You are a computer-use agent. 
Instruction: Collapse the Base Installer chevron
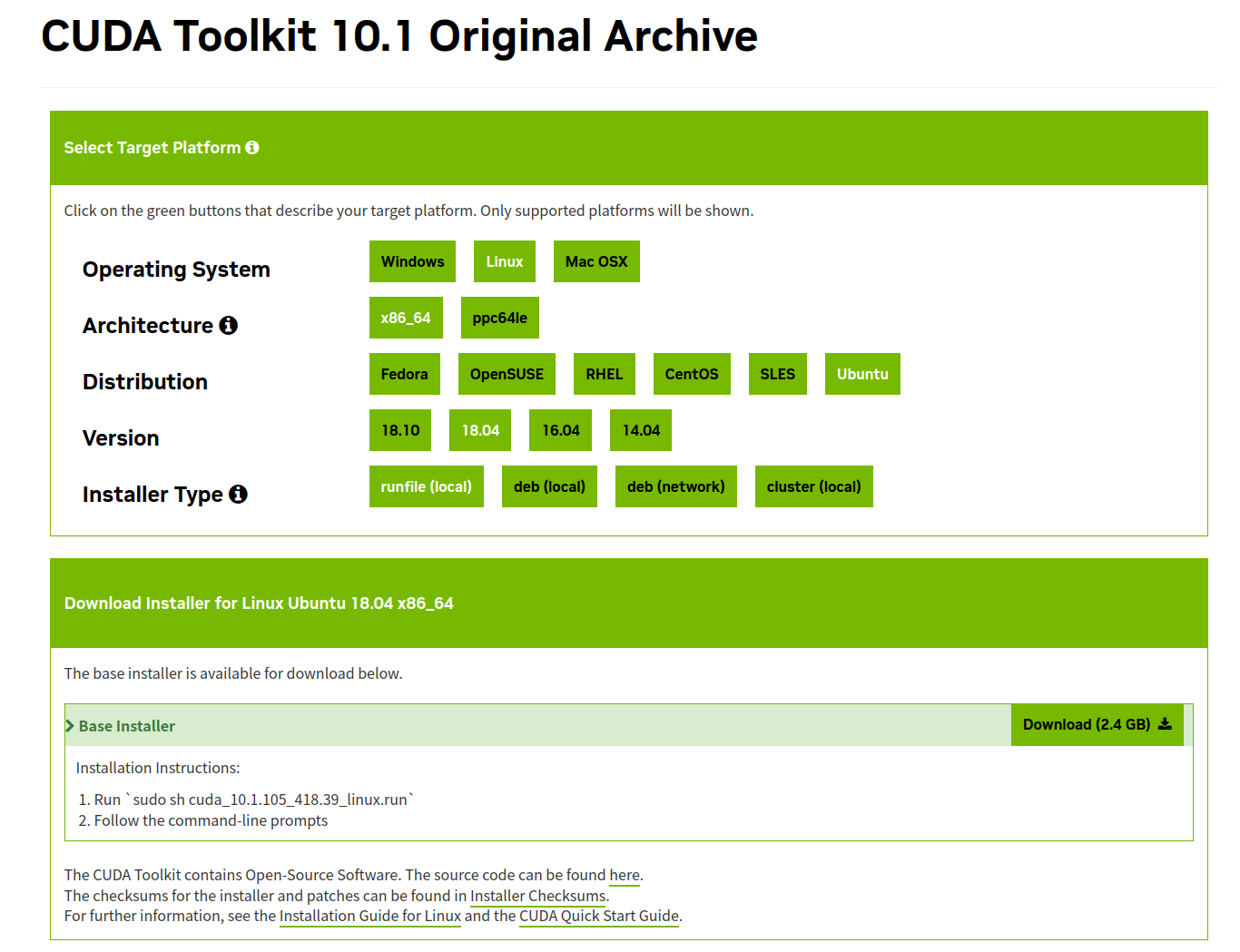pos(70,726)
